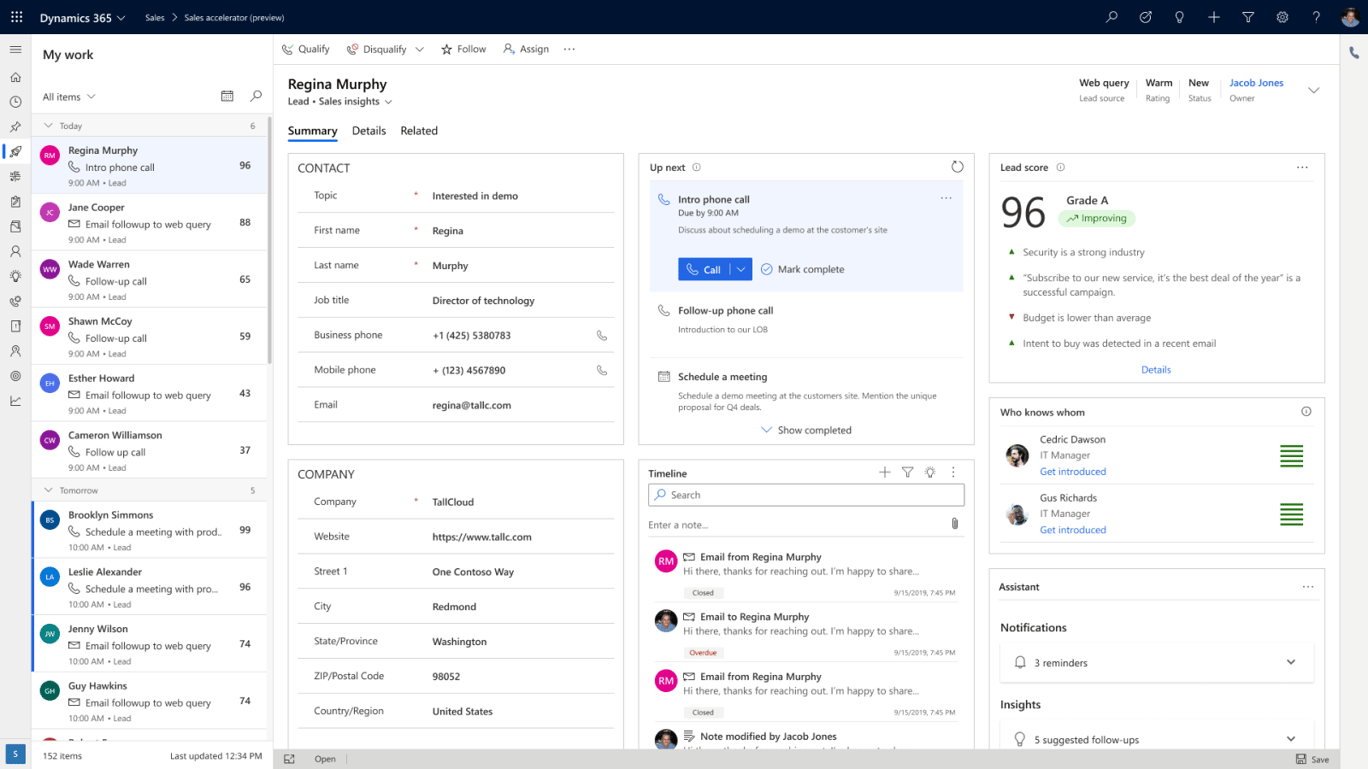
Task: Open Settings using the gear icon
Action: [x=1281, y=17]
